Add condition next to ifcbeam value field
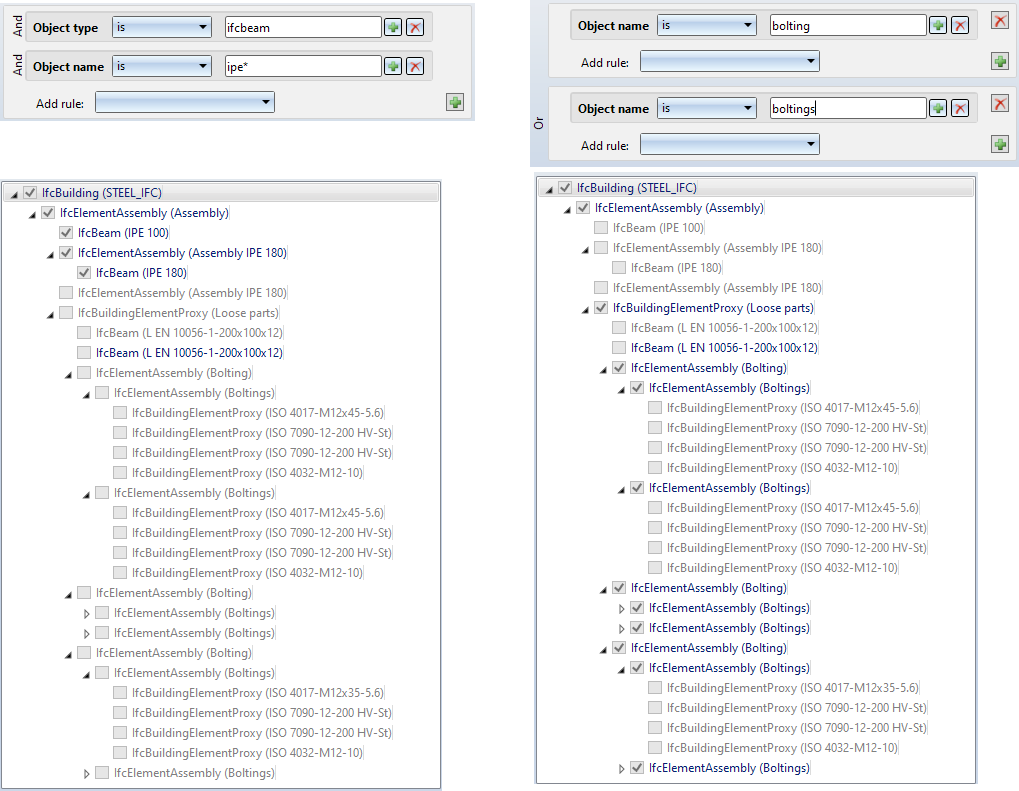Image resolution: width=1019 pixels, height=791 pixels. [x=393, y=27]
